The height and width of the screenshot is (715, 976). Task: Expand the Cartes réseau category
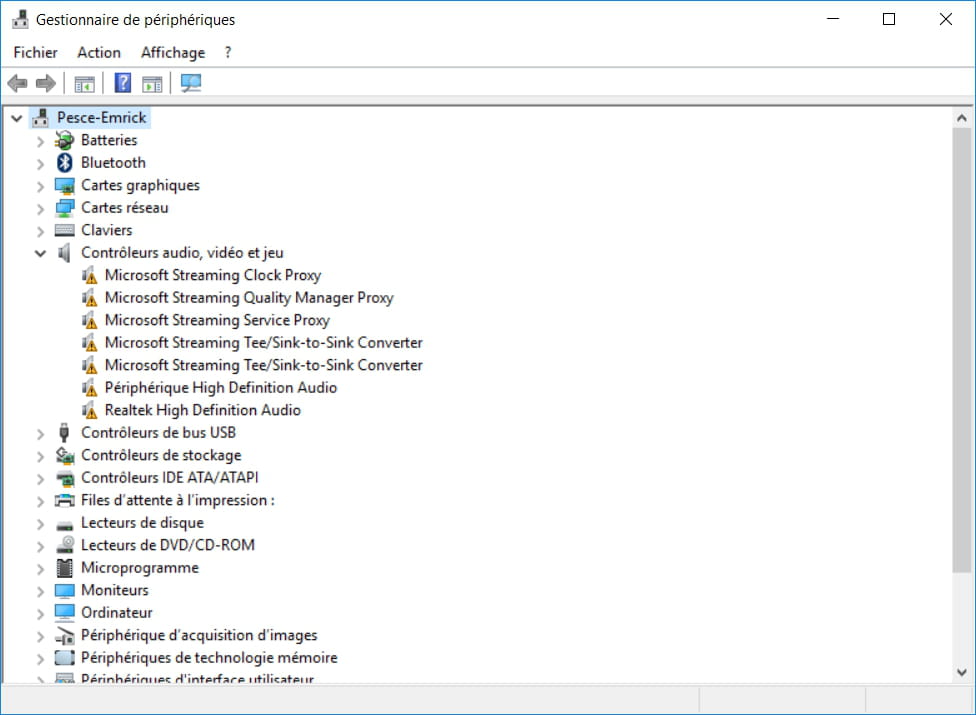click(40, 208)
